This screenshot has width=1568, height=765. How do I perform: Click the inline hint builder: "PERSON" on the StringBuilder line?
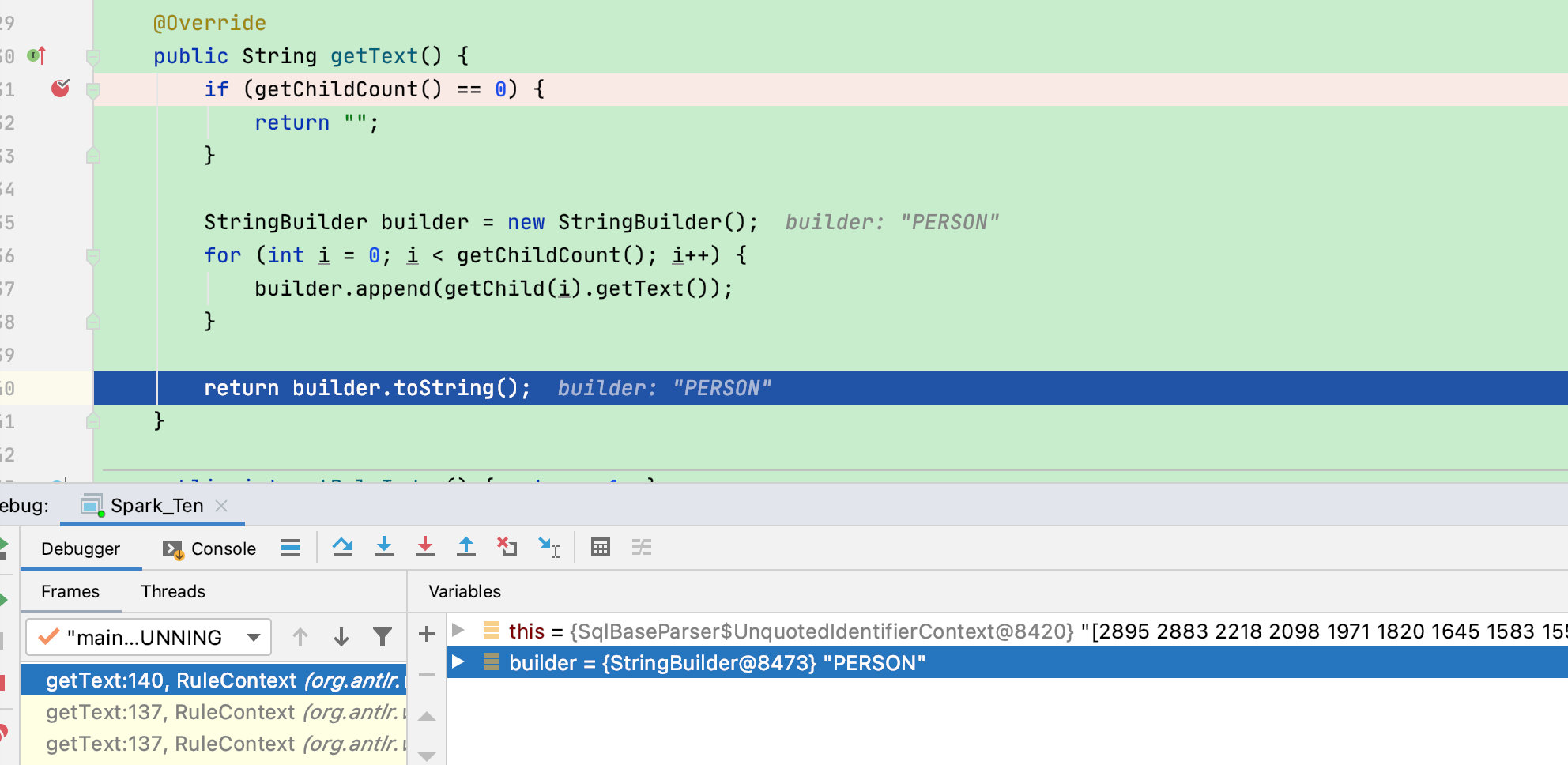(x=892, y=222)
